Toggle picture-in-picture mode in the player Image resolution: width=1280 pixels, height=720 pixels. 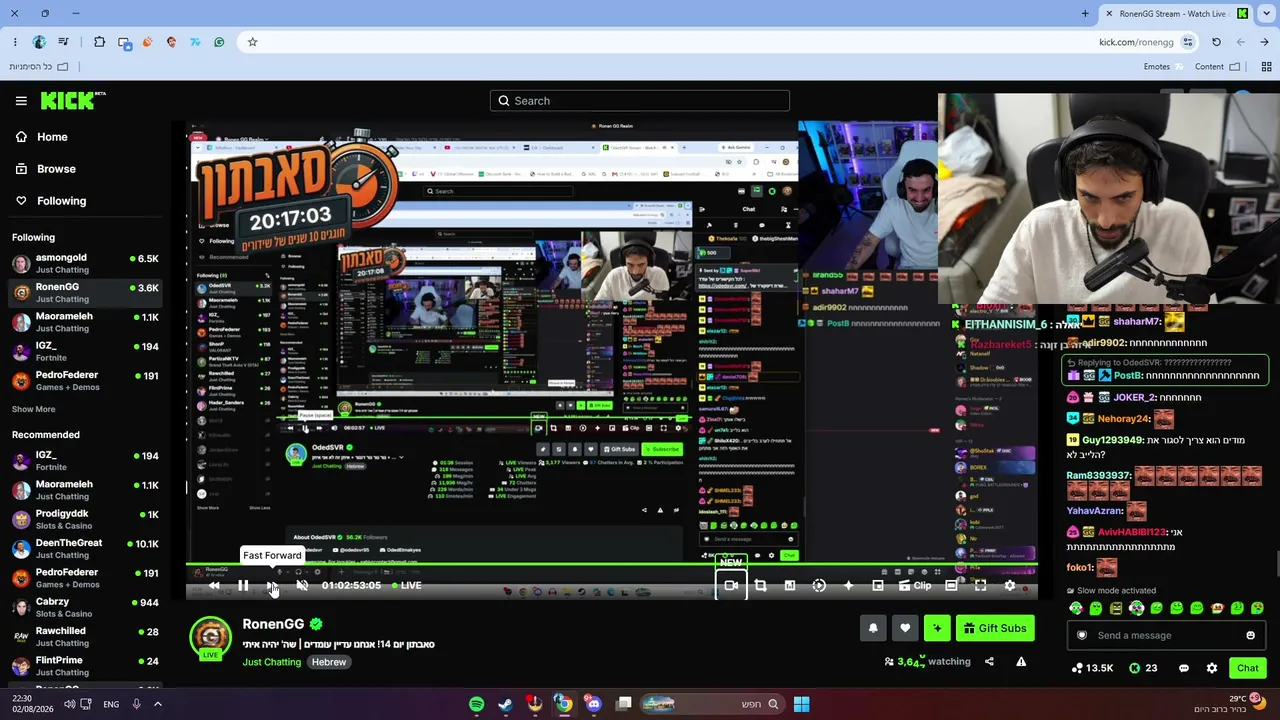point(878,585)
